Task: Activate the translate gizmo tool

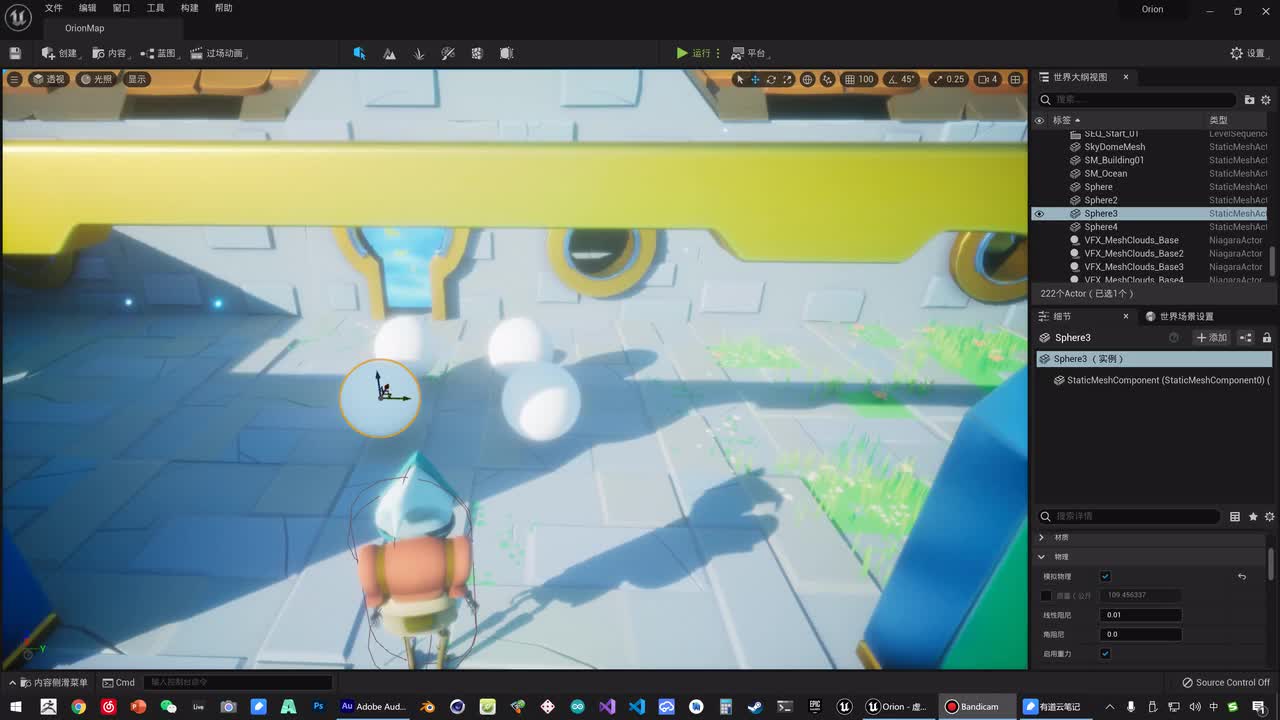Action: 755,79
